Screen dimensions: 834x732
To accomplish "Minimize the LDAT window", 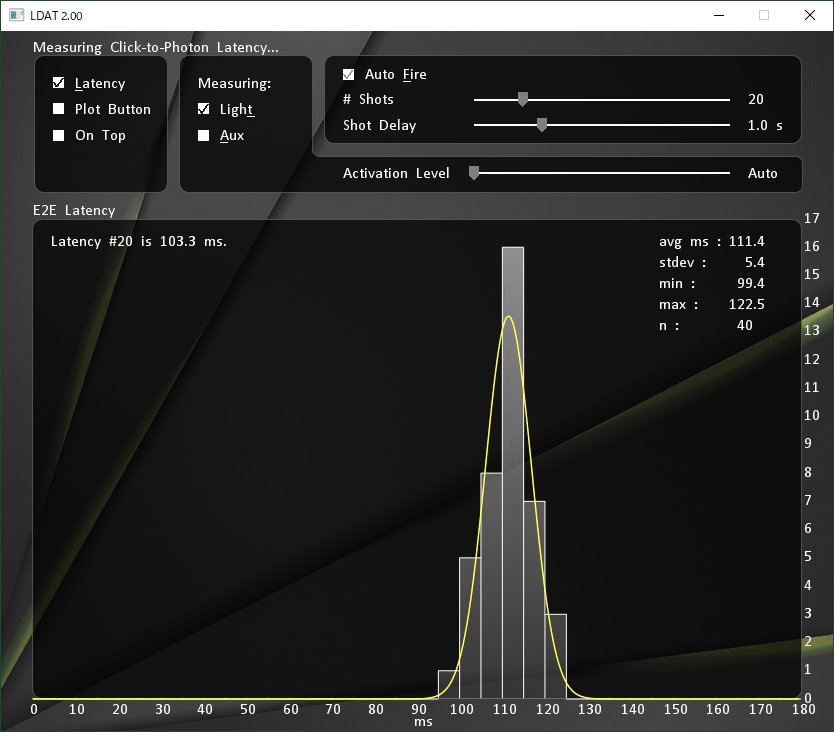I will 718,15.
